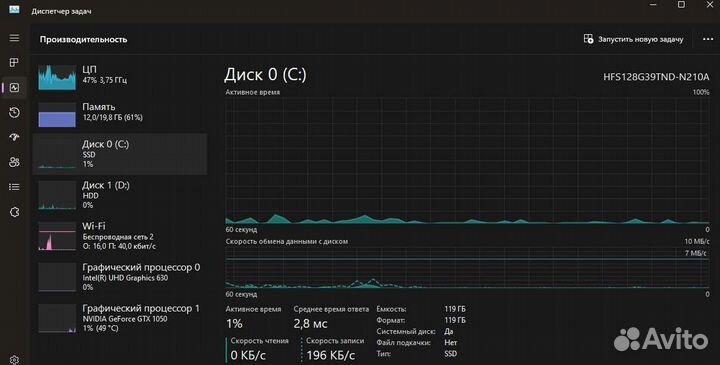Viewport: 720px width, 365px height.
Task: Open the Startup apps page icon
Action: tap(14, 137)
